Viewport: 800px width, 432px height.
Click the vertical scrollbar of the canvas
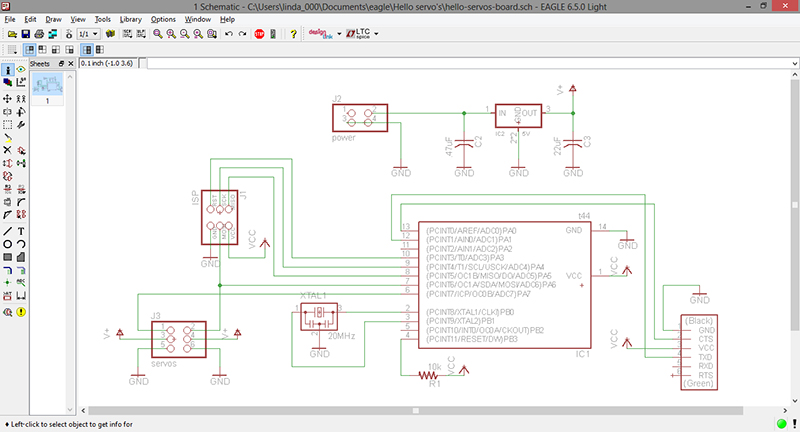795,204
